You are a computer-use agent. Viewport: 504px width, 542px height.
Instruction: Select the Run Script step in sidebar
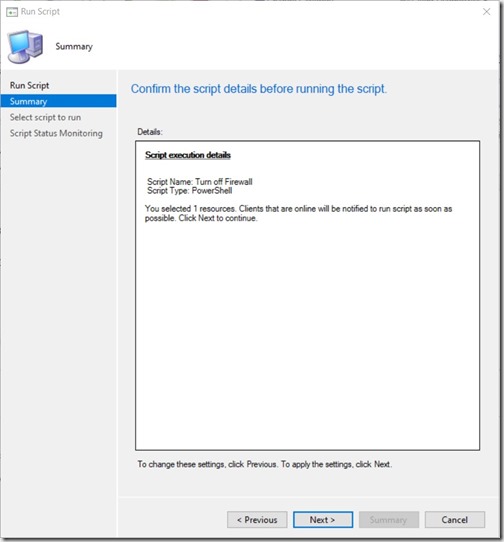29,85
